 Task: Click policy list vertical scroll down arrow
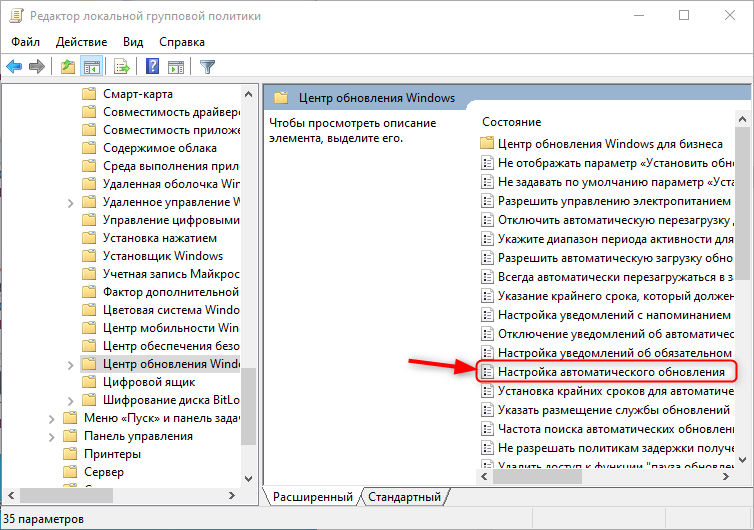click(x=742, y=460)
